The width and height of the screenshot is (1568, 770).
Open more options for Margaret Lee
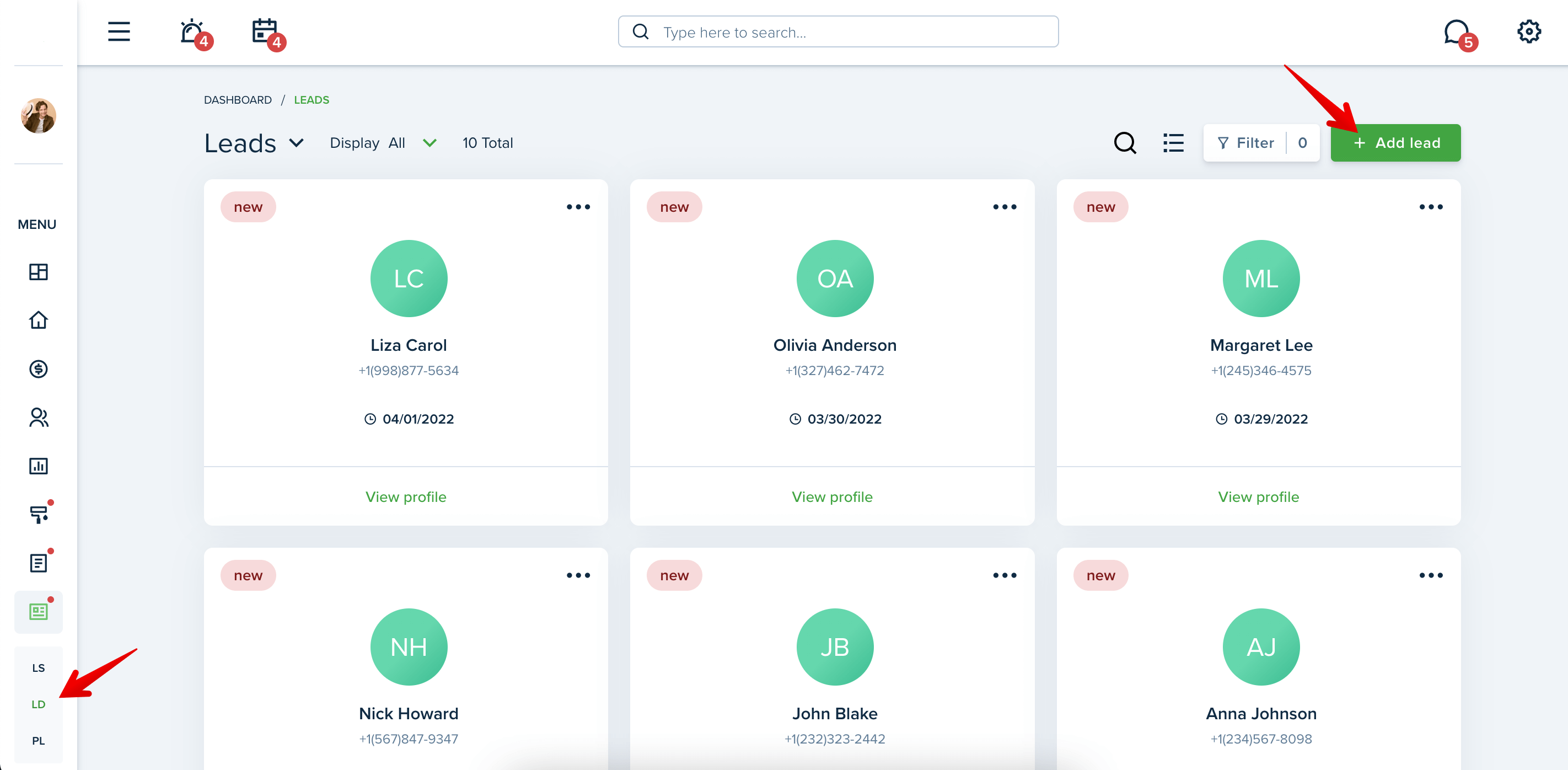(x=1430, y=207)
